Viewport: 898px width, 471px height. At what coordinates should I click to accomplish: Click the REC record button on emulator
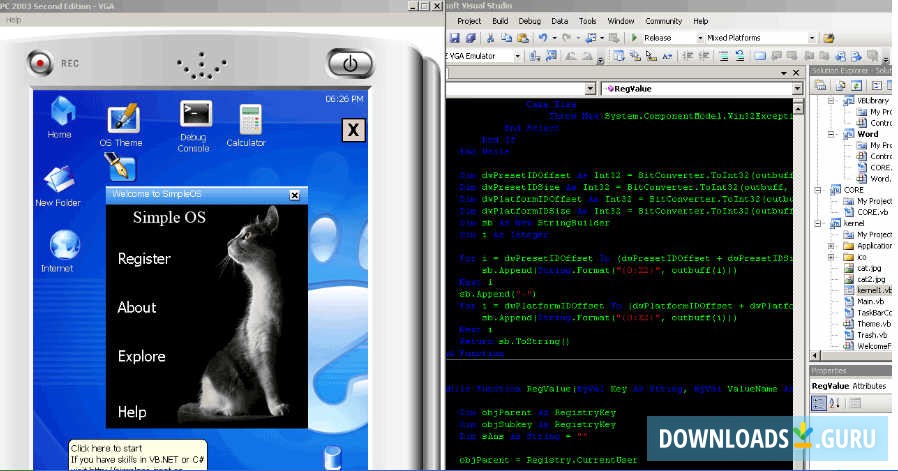point(40,63)
